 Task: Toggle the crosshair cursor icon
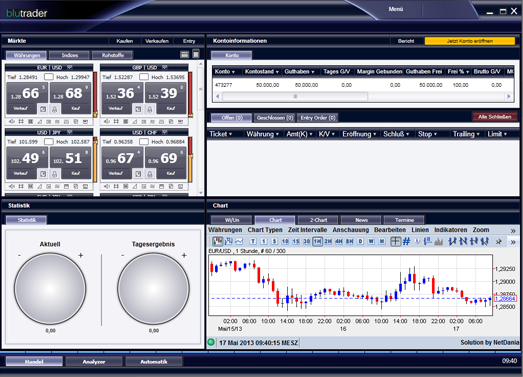[x=395, y=241]
